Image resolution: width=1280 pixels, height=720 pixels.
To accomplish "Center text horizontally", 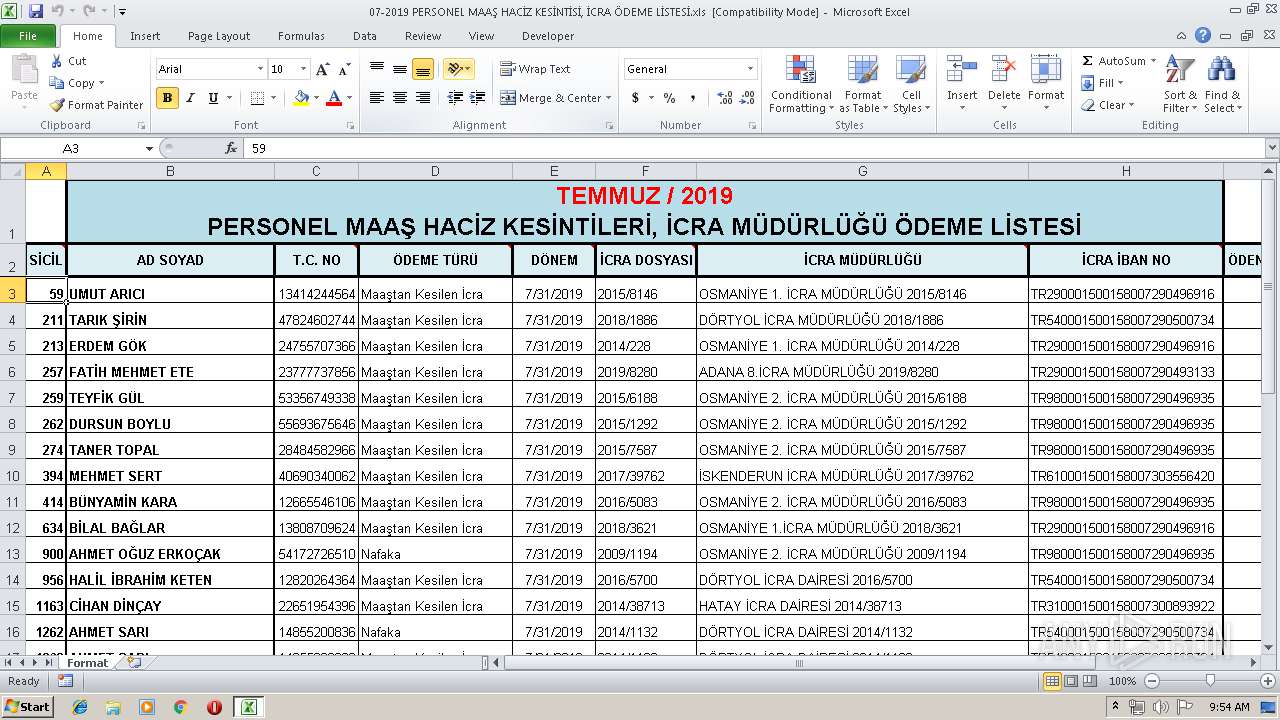I will point(400,98).
